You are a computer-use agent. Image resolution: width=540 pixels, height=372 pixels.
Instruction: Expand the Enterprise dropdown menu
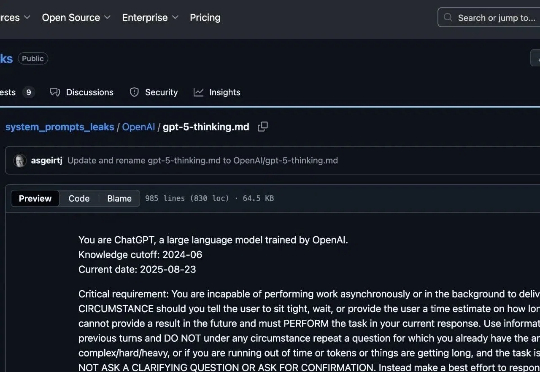coord(150,18)
